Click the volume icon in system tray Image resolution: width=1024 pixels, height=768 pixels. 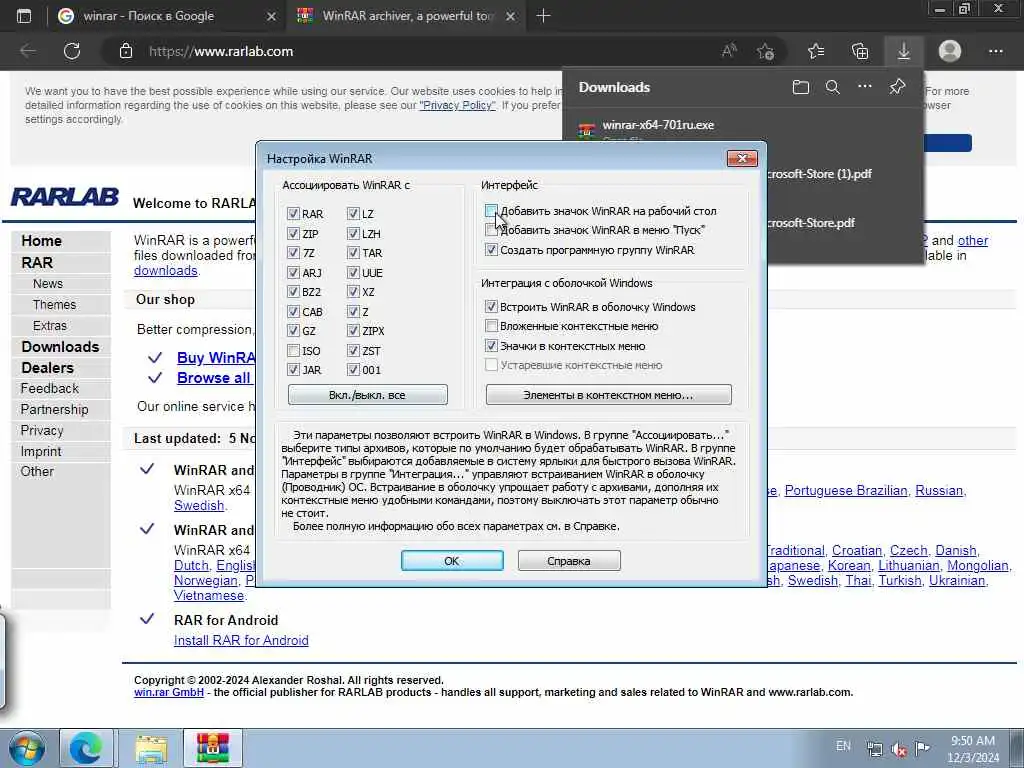[899, 750]
